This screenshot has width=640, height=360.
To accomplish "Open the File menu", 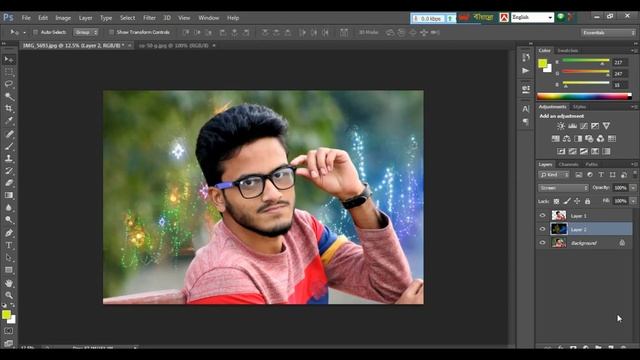I will (26, 18).
